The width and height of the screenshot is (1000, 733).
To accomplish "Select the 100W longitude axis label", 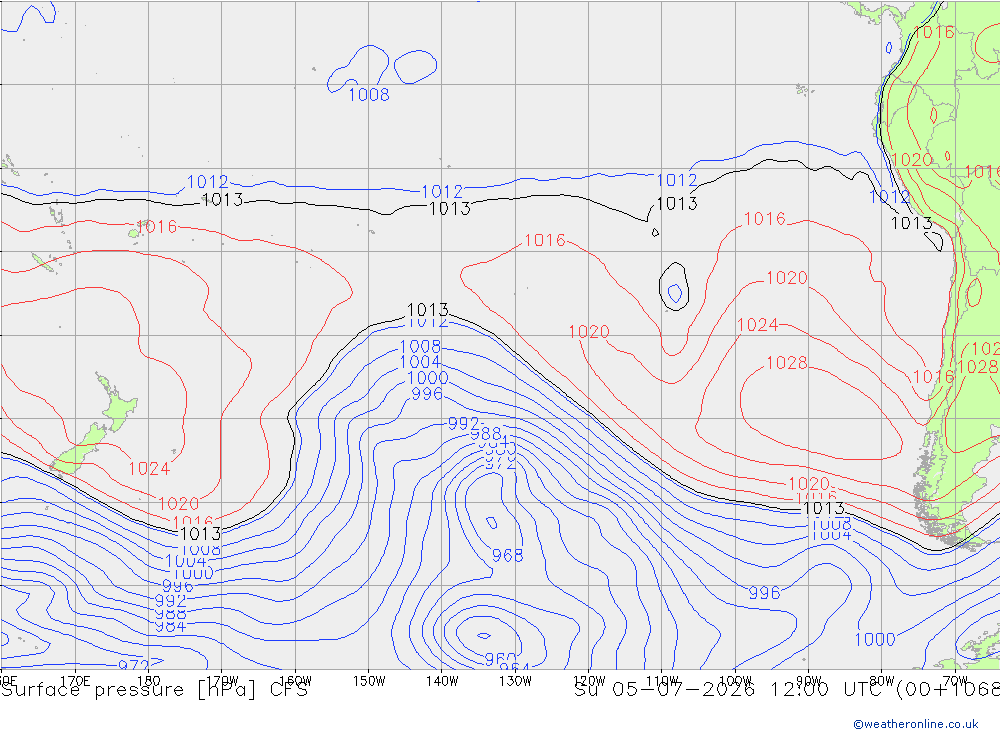I will [735, 681].
